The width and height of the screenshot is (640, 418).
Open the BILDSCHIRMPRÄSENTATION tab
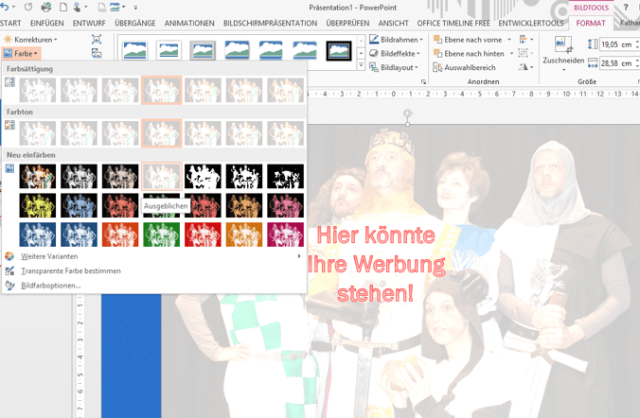click(270, 23)
